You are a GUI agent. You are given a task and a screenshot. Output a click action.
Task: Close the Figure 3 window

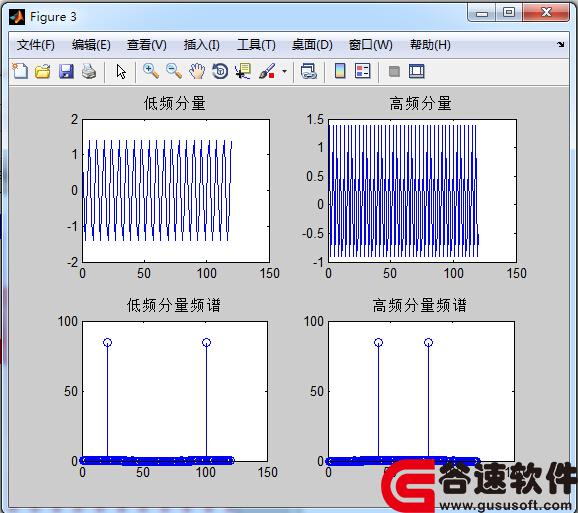coord(546,13)
